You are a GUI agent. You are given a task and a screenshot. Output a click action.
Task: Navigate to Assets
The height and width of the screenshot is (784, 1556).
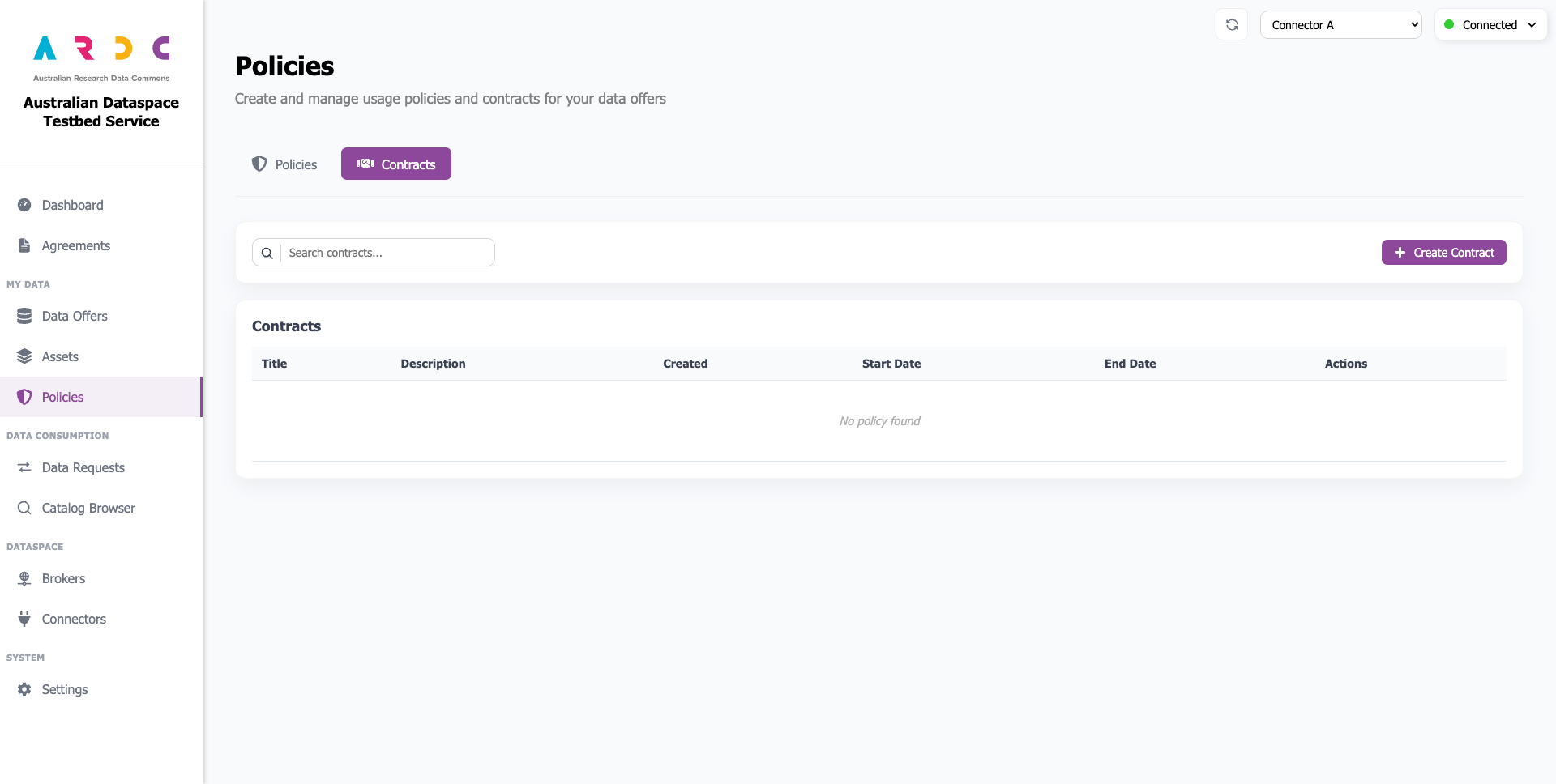[x=101, y=356]
